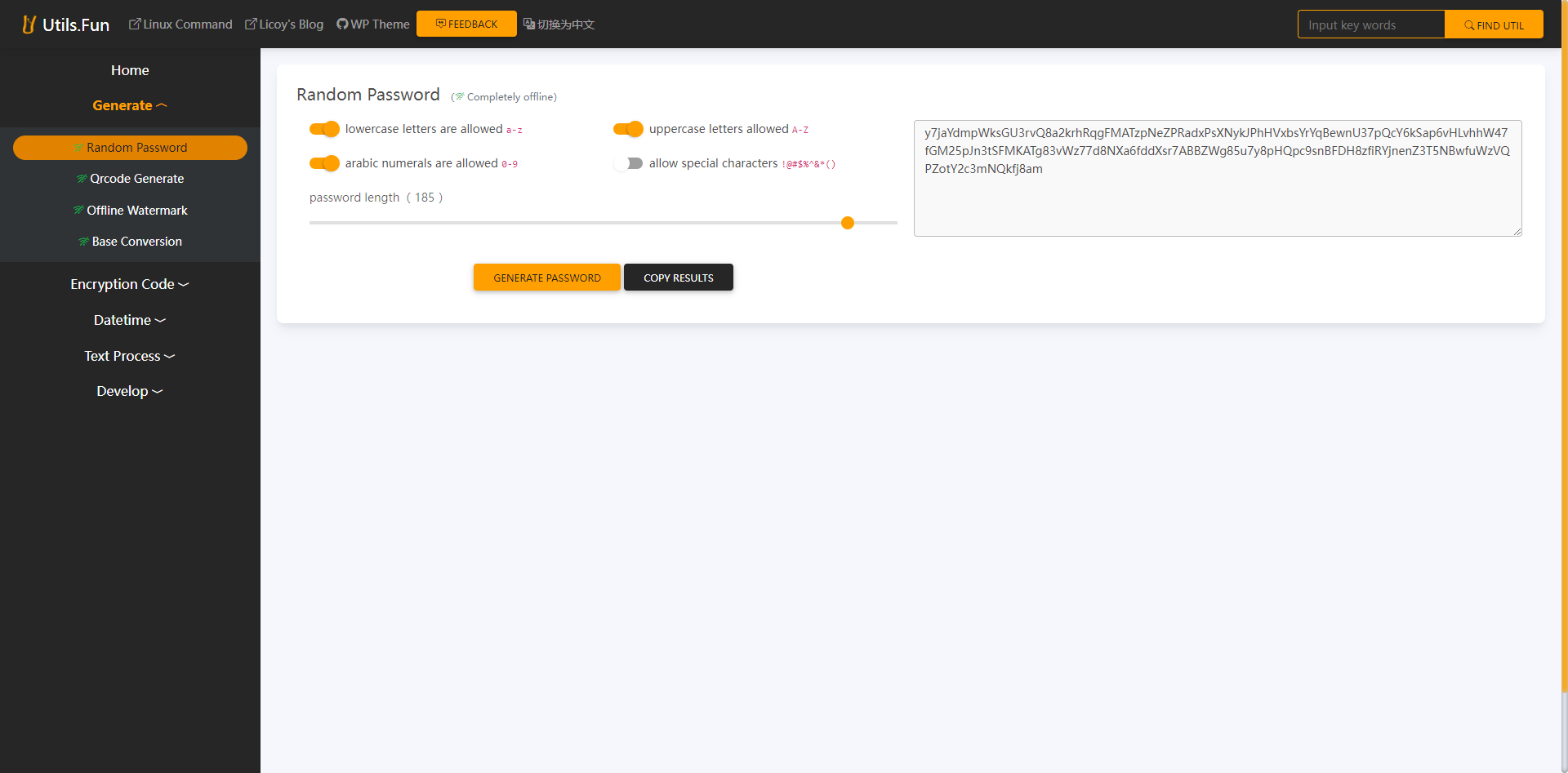
Task: Disable arabic numerals allowed switch
Action: (x=324, y=163)
